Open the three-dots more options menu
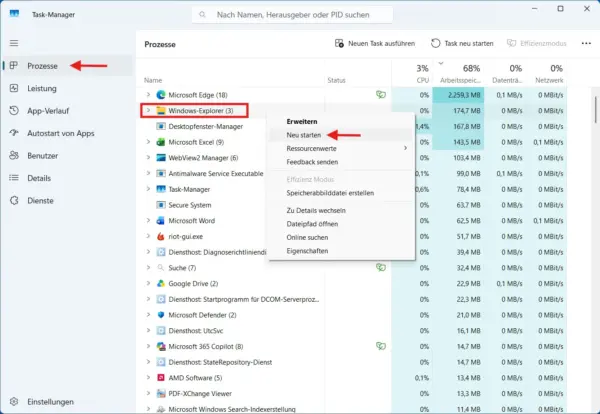This screenshot has height=414, width=600. [x=586, y=43]
